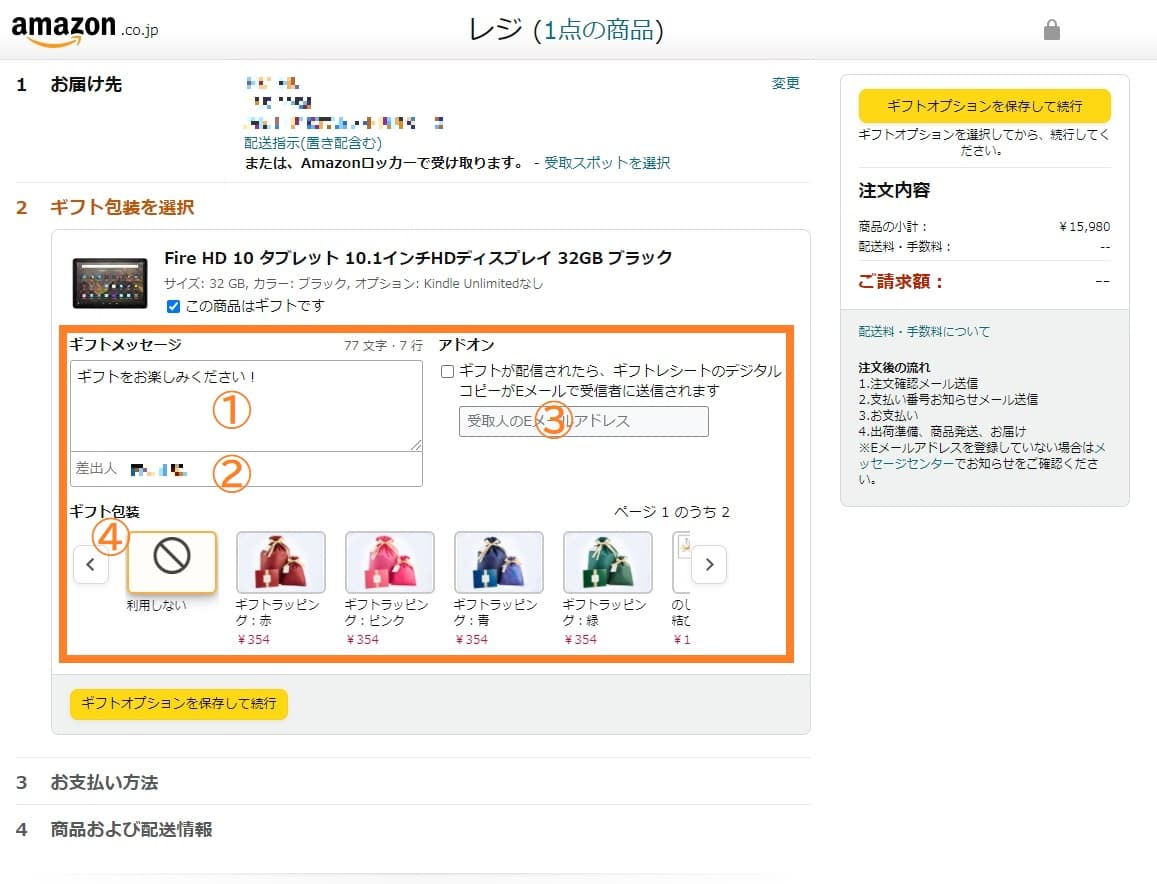Click the ¥15,980 subtotal amount
The width and height of the screenshot is (1157, 884).
coord(1084,227)
